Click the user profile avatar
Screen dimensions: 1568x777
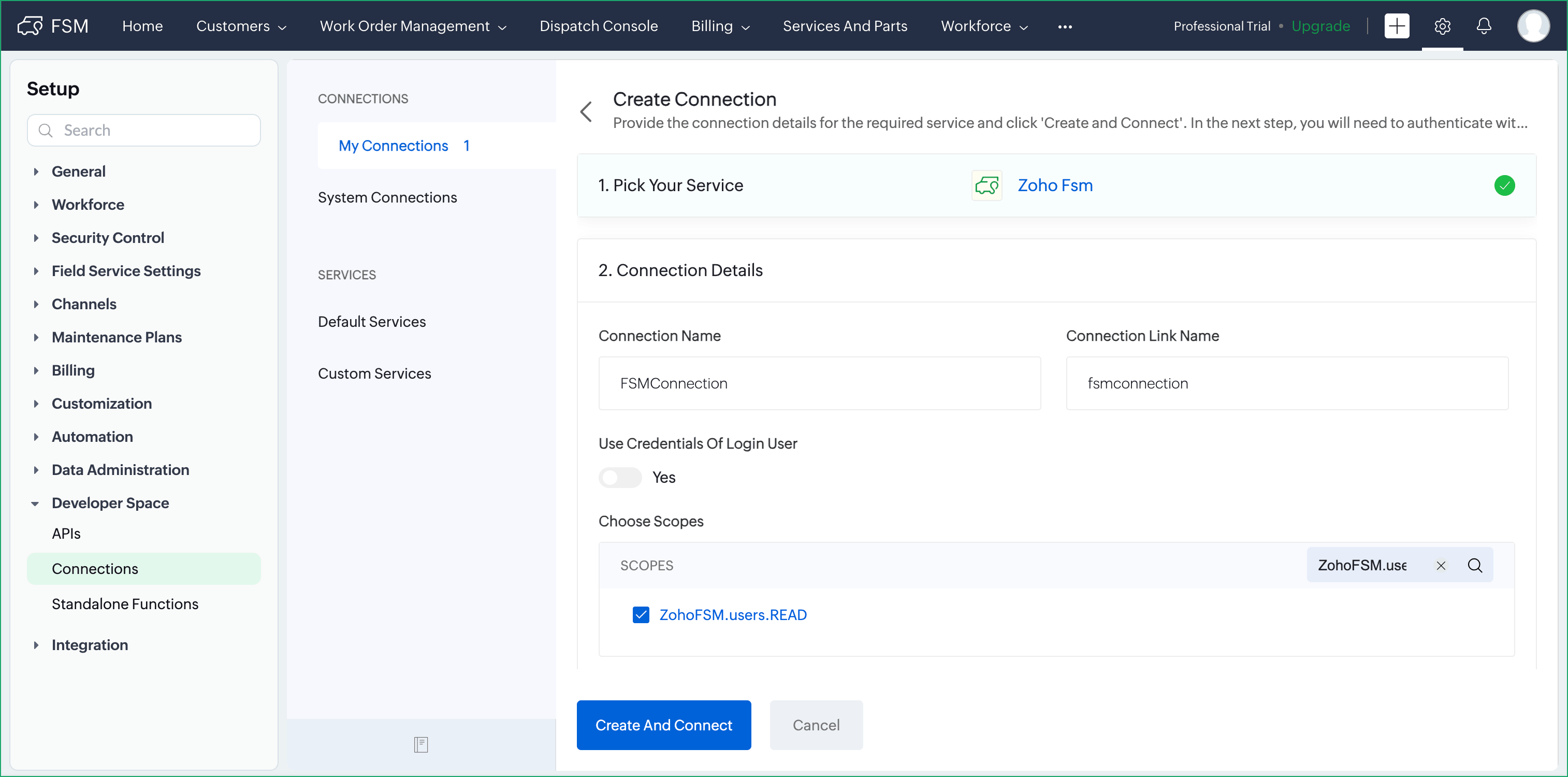pyautogui.click(x=1533, y=25)
